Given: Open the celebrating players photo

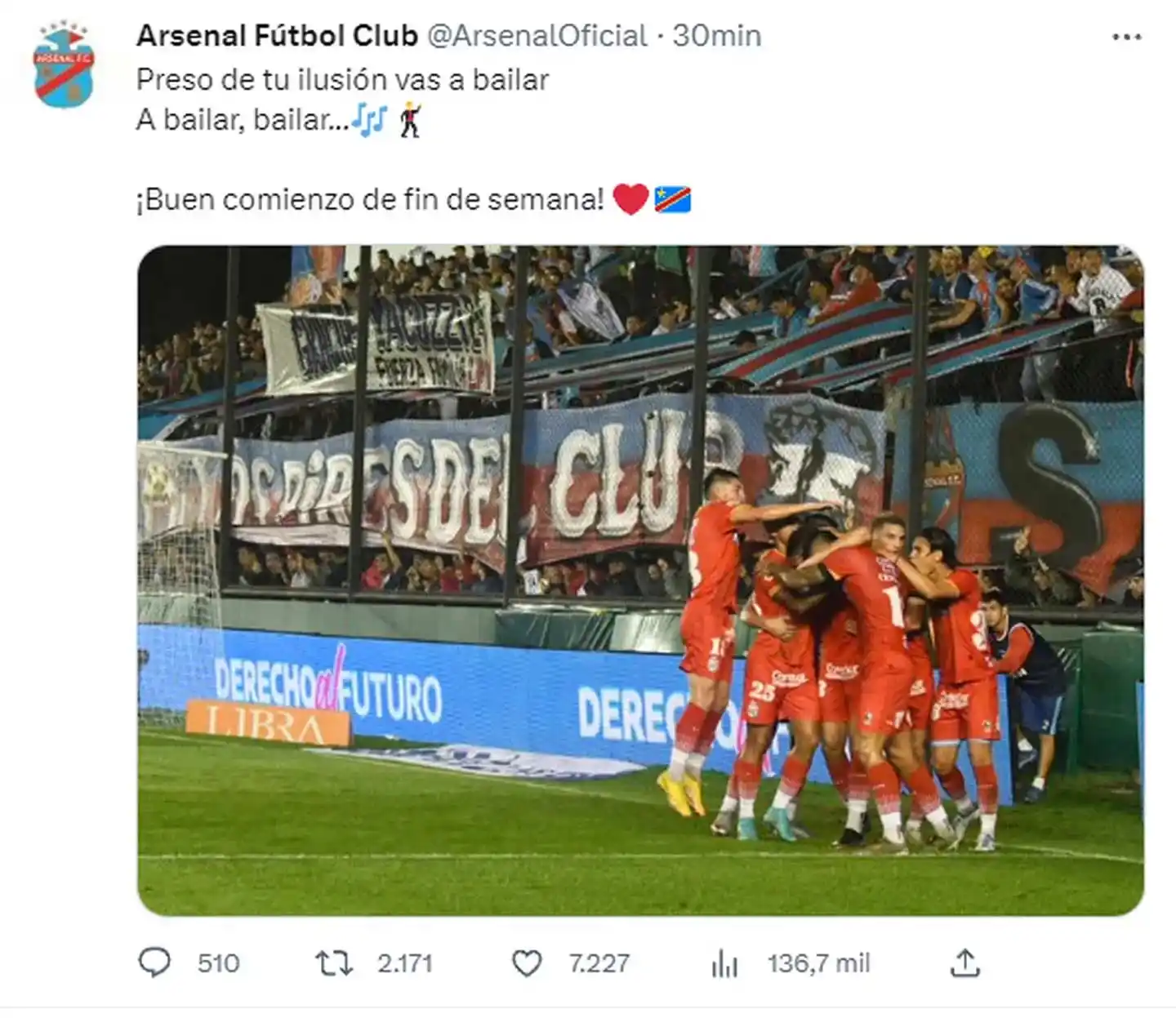Looking at the screenshot, I should coord(640,580).
